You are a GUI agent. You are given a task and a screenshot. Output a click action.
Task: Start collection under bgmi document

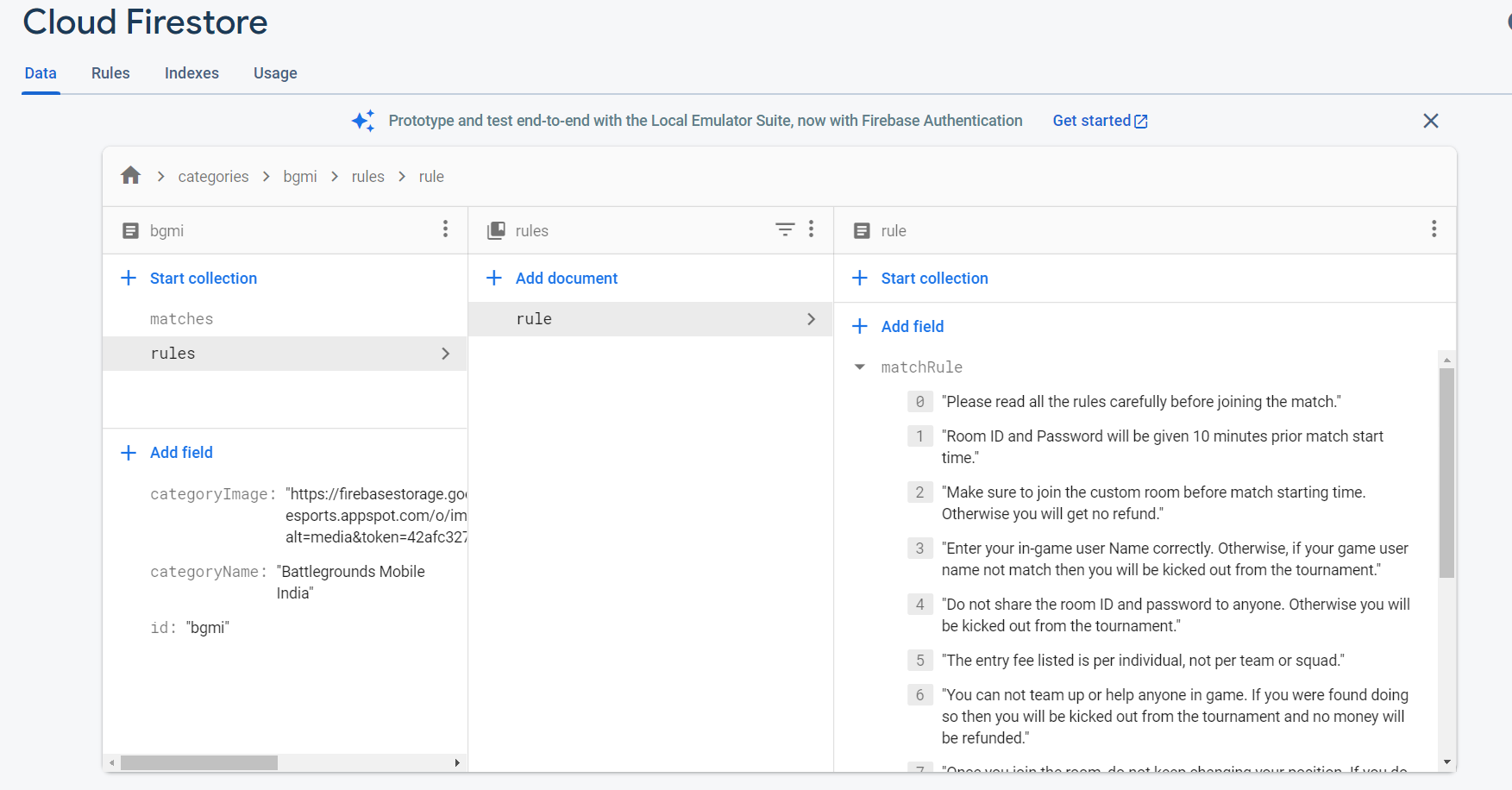coord(204,278)
